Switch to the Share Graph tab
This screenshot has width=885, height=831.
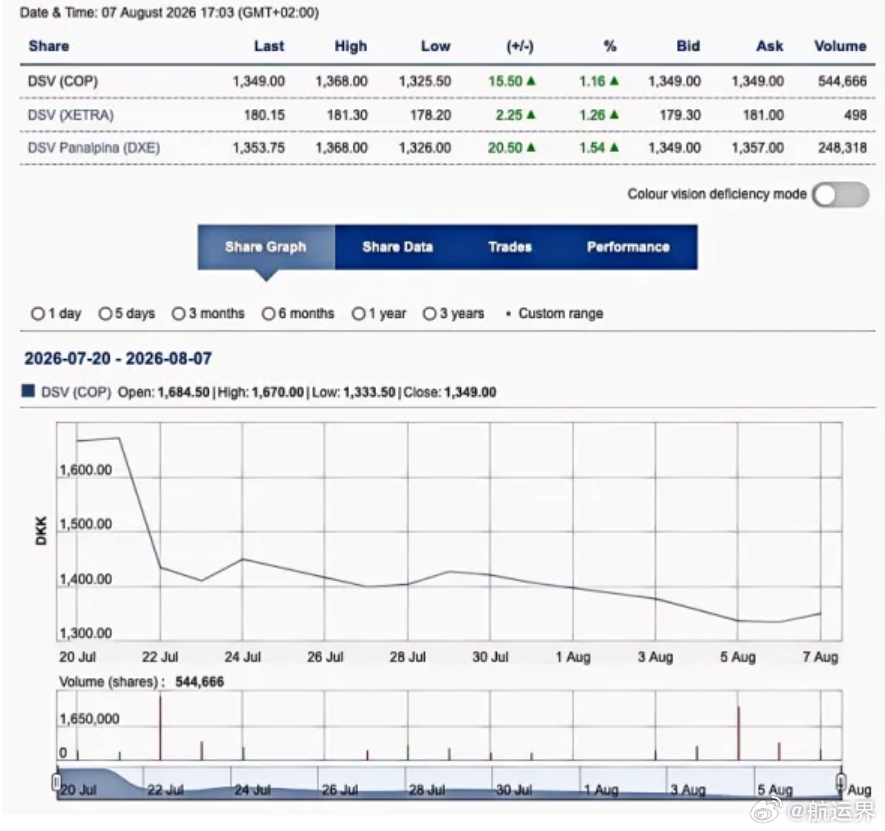(x=266, y=247)
